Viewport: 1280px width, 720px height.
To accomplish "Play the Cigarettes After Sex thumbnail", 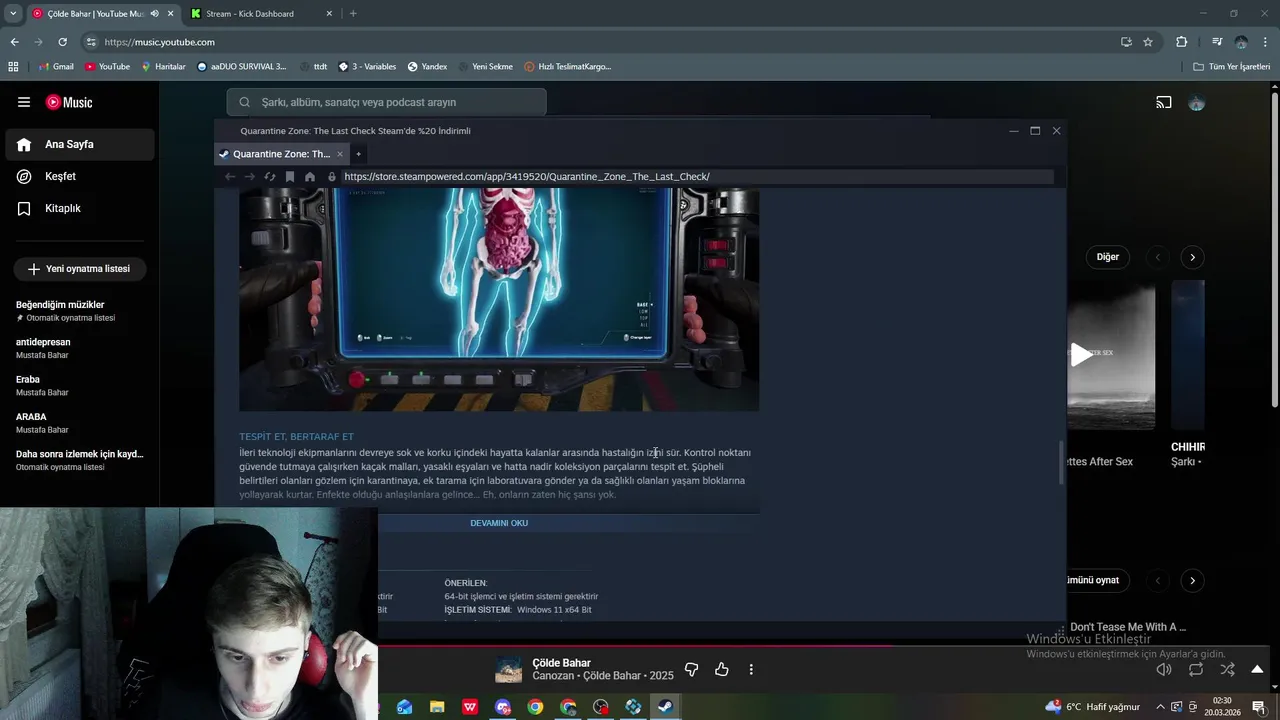I will point(1110,355).
